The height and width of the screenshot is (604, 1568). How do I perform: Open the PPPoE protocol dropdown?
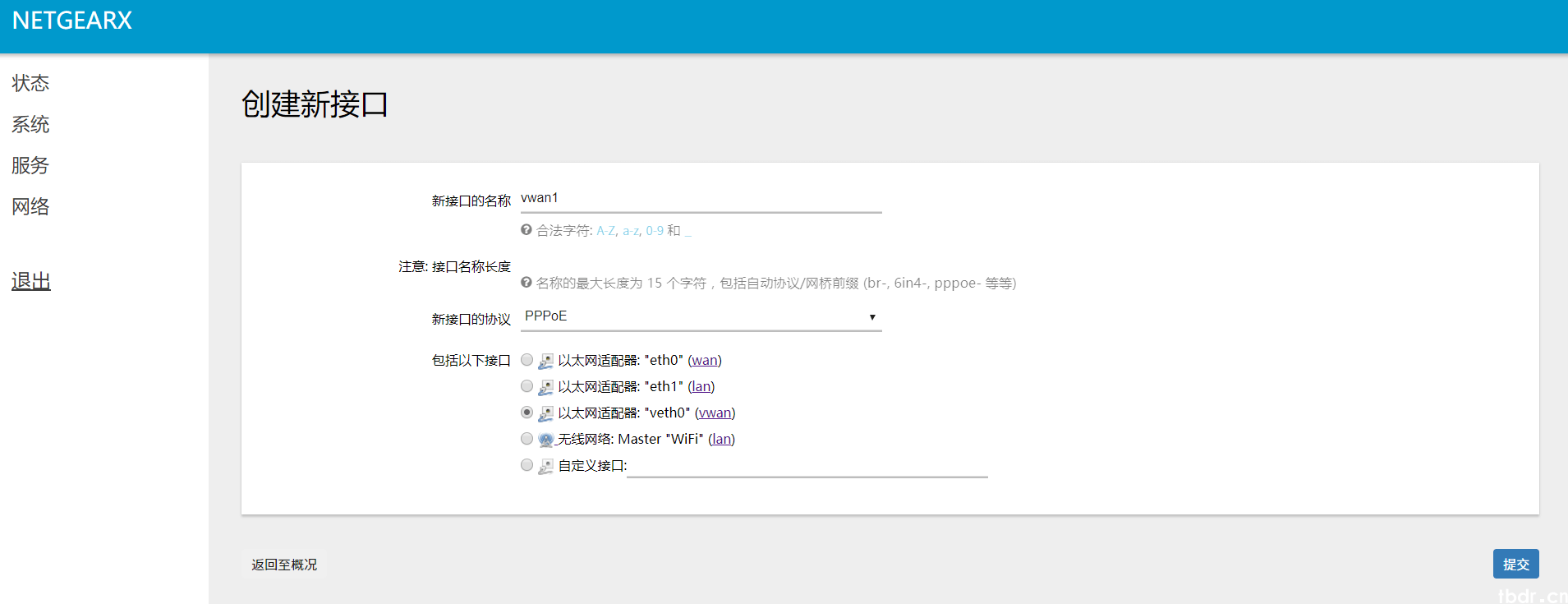click(x=701, y=317)
